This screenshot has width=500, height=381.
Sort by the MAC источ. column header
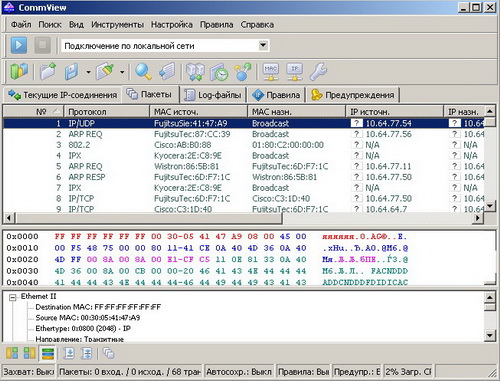point(199,112)
